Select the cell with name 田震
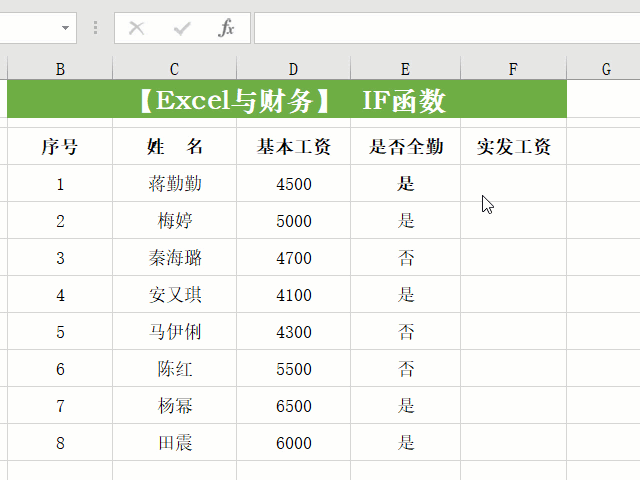The width and height of the screenshot is (640, 480). 174,442
